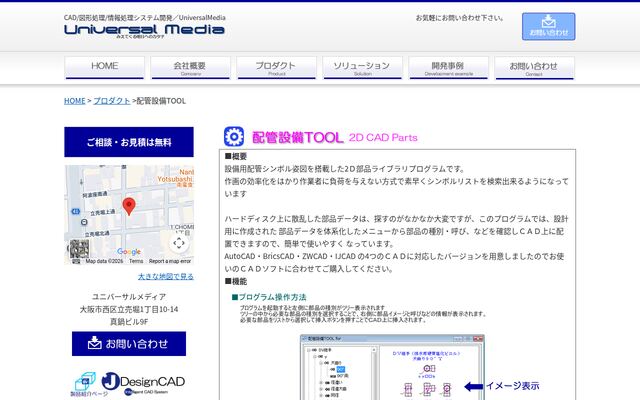Open the HOME navigation item

(x=104, y=68)
